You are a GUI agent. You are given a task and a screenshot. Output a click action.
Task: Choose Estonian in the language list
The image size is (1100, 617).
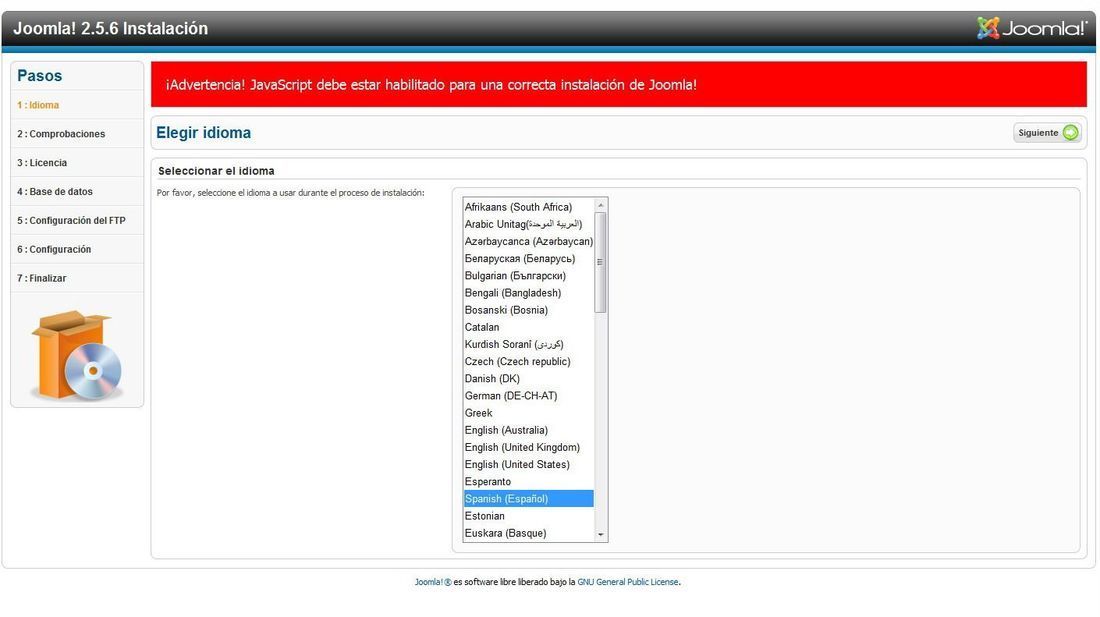[x=529, y=516]
